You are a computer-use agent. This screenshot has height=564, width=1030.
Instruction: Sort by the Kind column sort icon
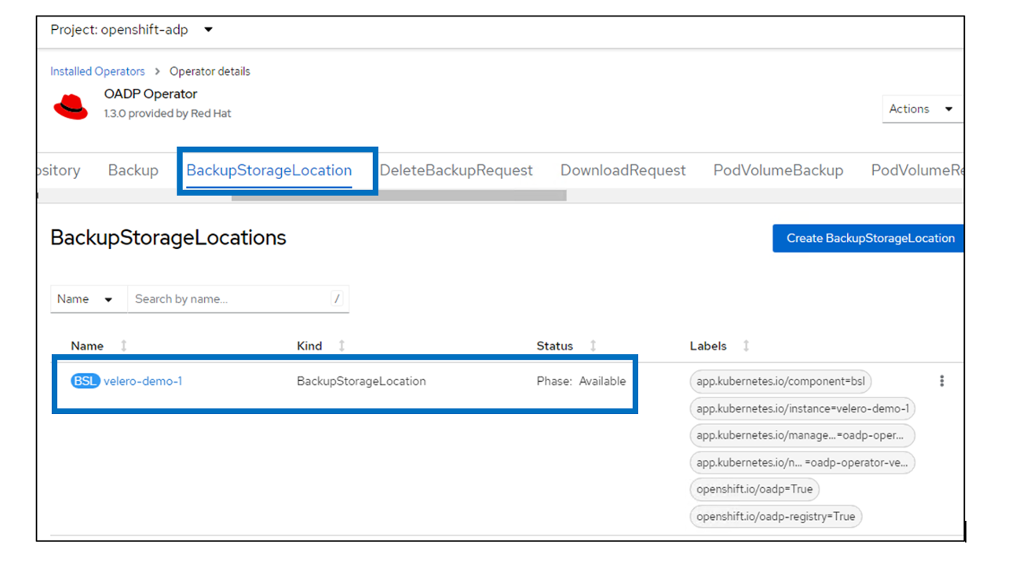342,346
